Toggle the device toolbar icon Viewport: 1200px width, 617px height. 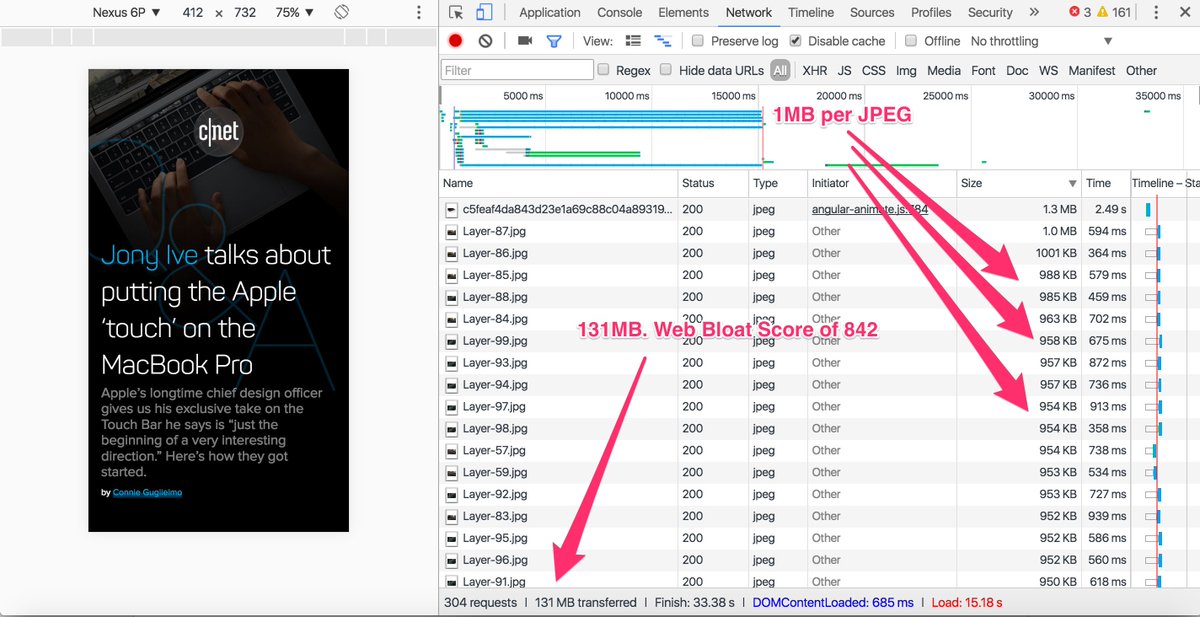[x=484, y=13]
